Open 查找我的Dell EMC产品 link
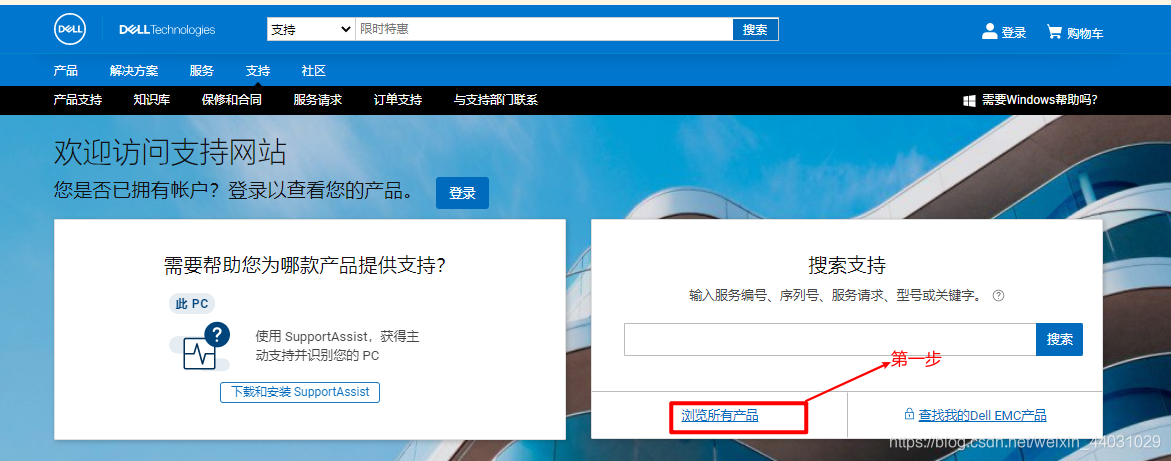This screenshot has width=1171, height=461. (x=983, y=415)
